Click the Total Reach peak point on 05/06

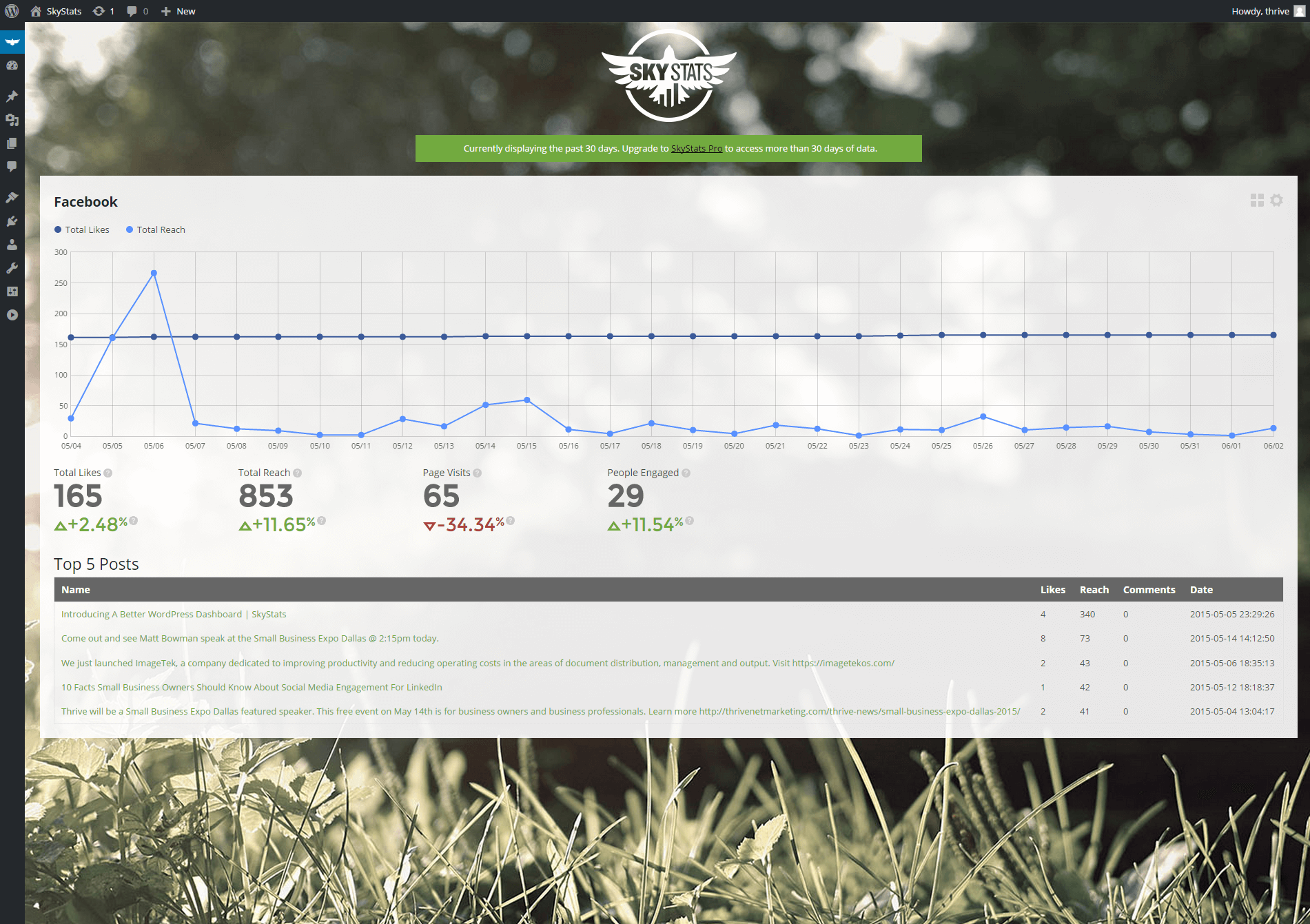pyautogui.click(x=154, y=274)
